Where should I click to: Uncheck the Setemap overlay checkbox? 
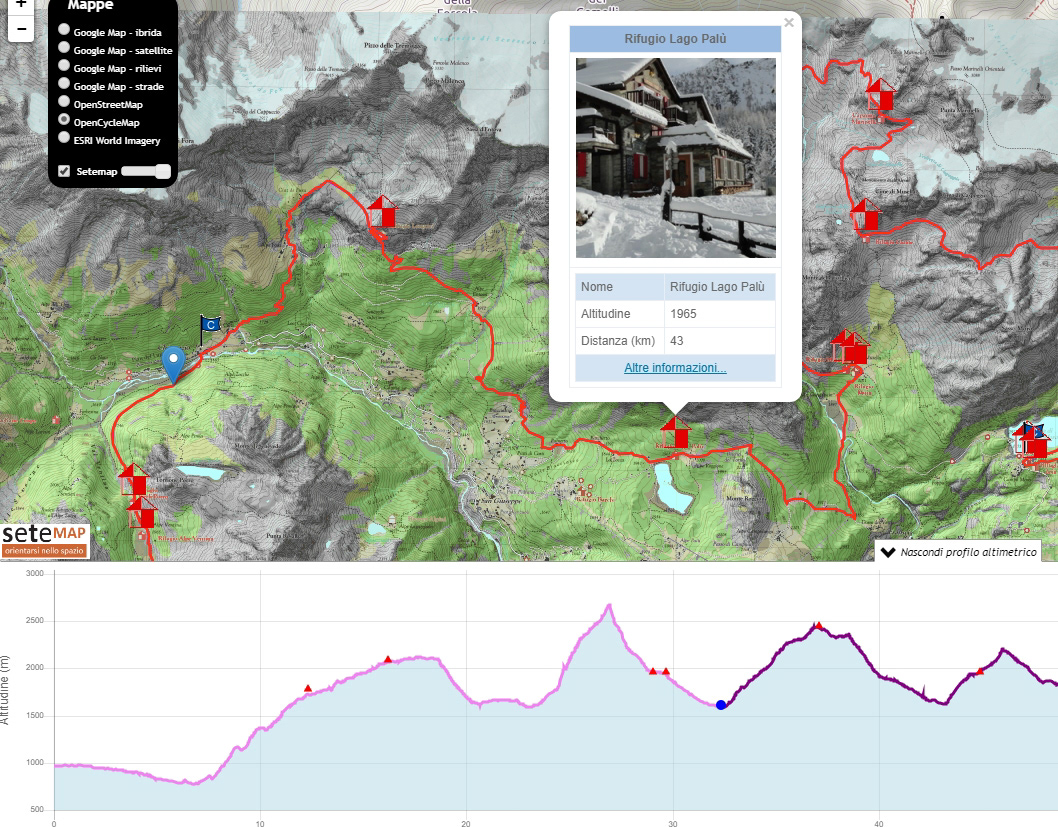click(65, 171)
